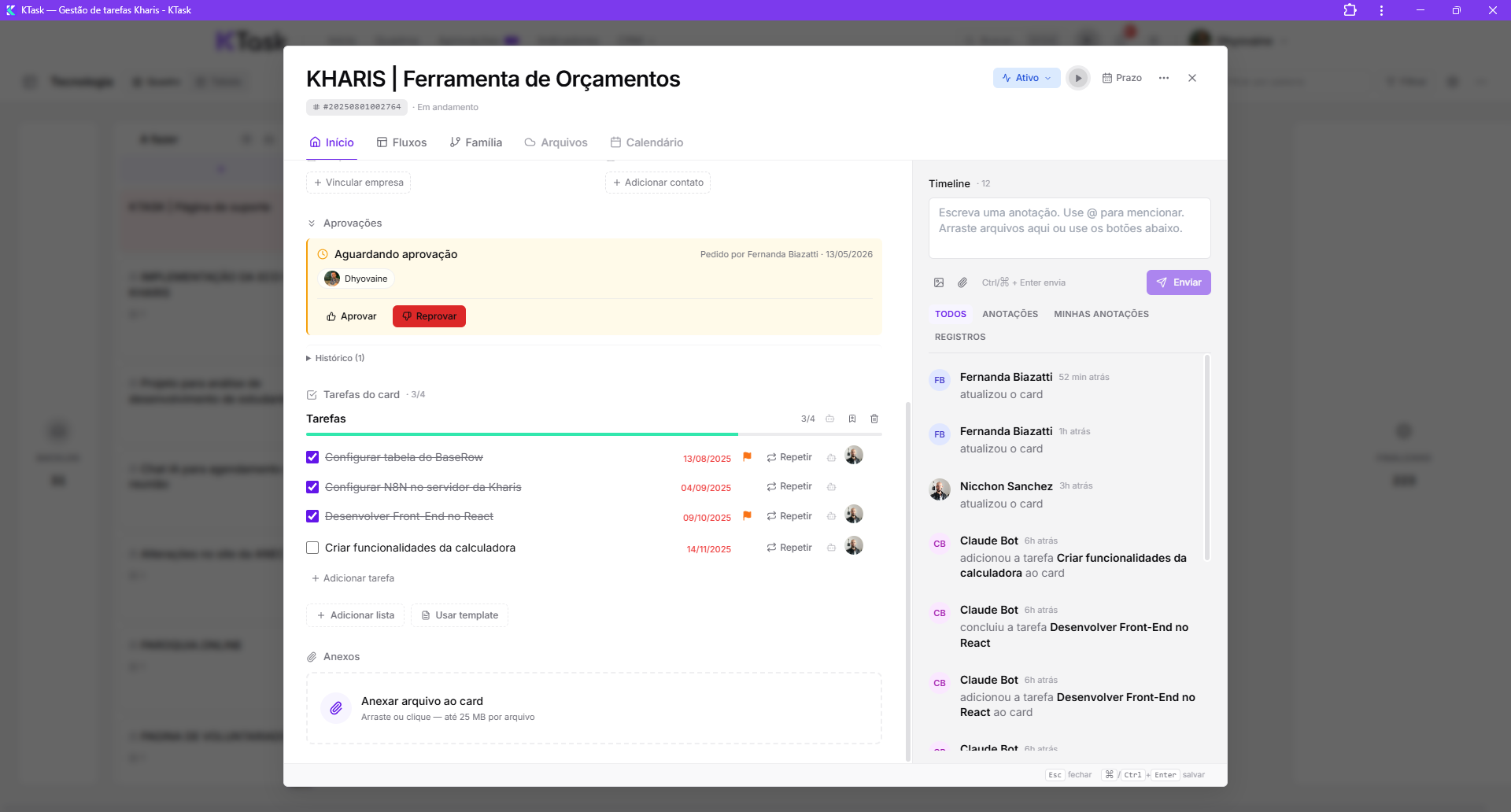Image resolution: width=1511 pixels, height=812 pixels.
Task: Click due date 09/10/2025
Action: click(707, 518)
